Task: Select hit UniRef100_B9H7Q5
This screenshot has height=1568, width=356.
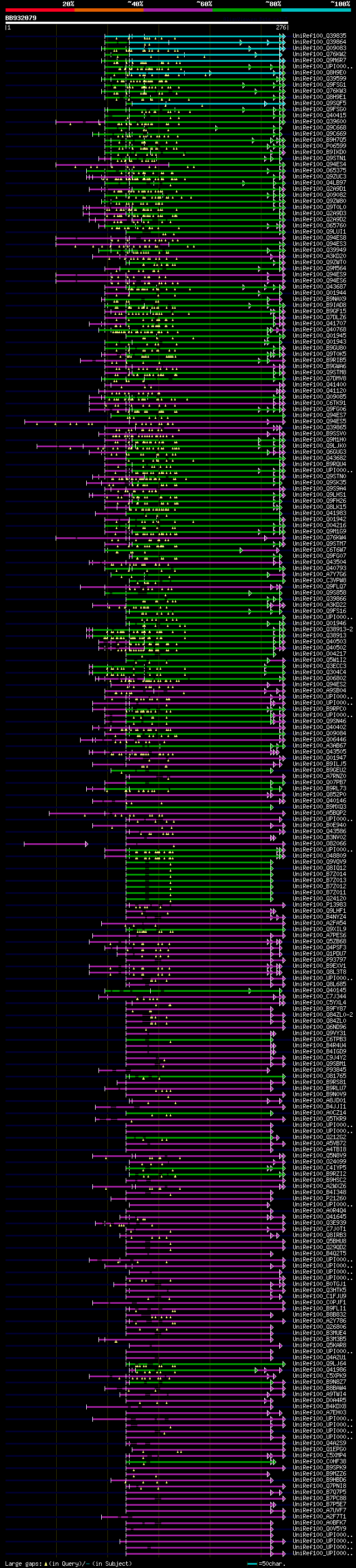Action: click(x=319, y=140)
